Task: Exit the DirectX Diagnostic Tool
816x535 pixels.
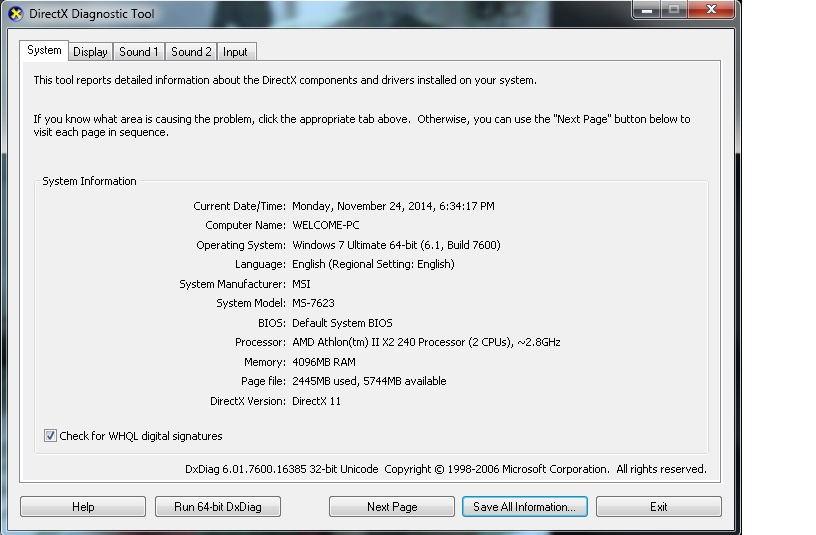Action: tap(658, 507)
